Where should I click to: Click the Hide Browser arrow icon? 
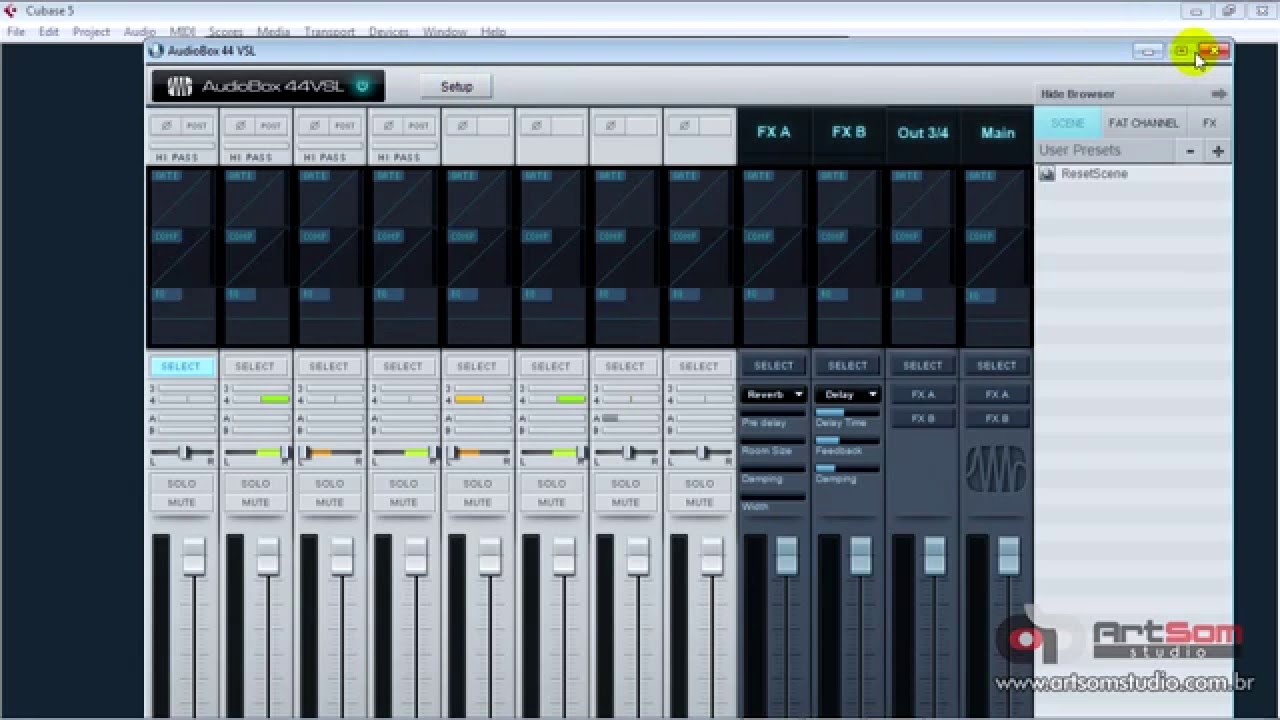(x=1218, y=94)
